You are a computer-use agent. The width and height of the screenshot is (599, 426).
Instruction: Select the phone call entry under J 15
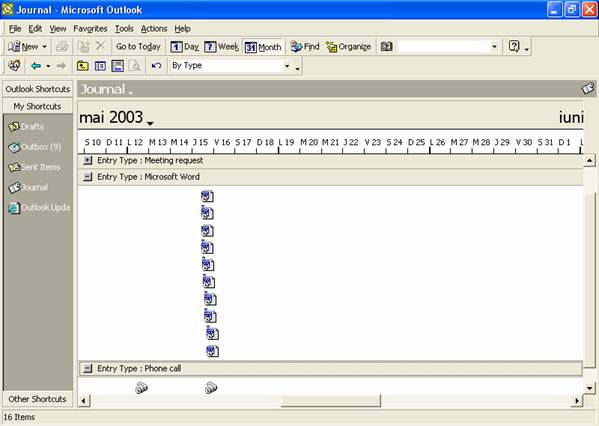[x=211, y=388]
